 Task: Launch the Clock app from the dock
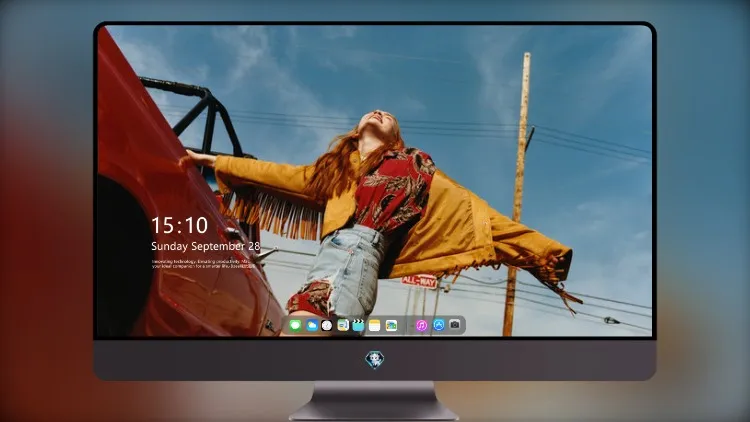tap(327, 325)
